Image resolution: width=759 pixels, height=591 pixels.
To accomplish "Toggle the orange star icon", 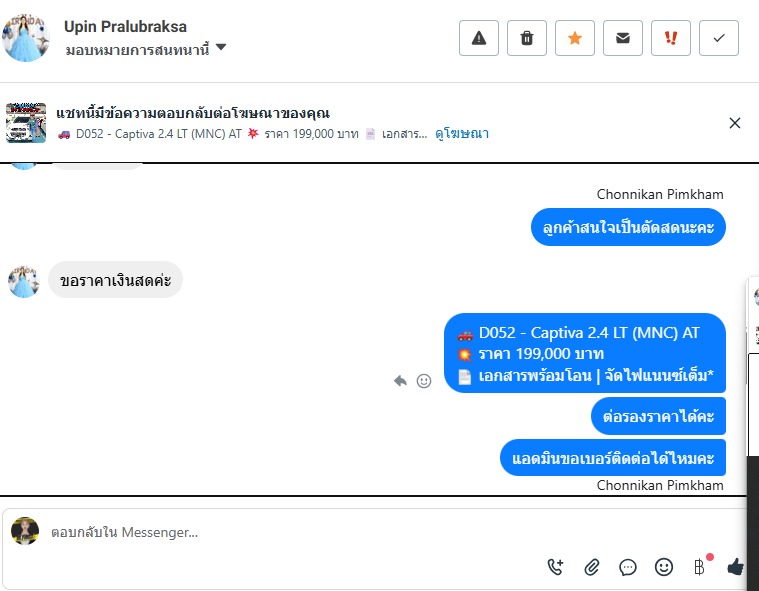I will 575,38.
